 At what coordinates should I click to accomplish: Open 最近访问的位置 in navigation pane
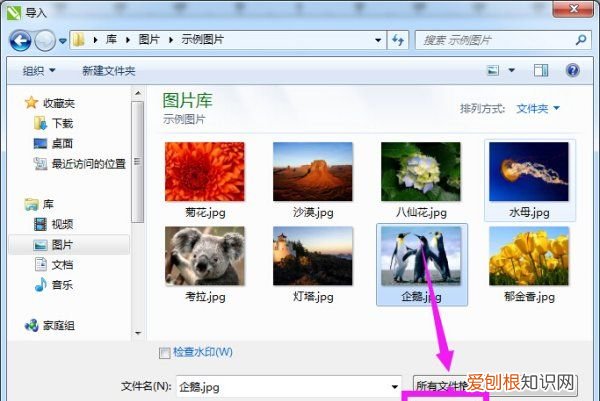(x=80, y=164)
